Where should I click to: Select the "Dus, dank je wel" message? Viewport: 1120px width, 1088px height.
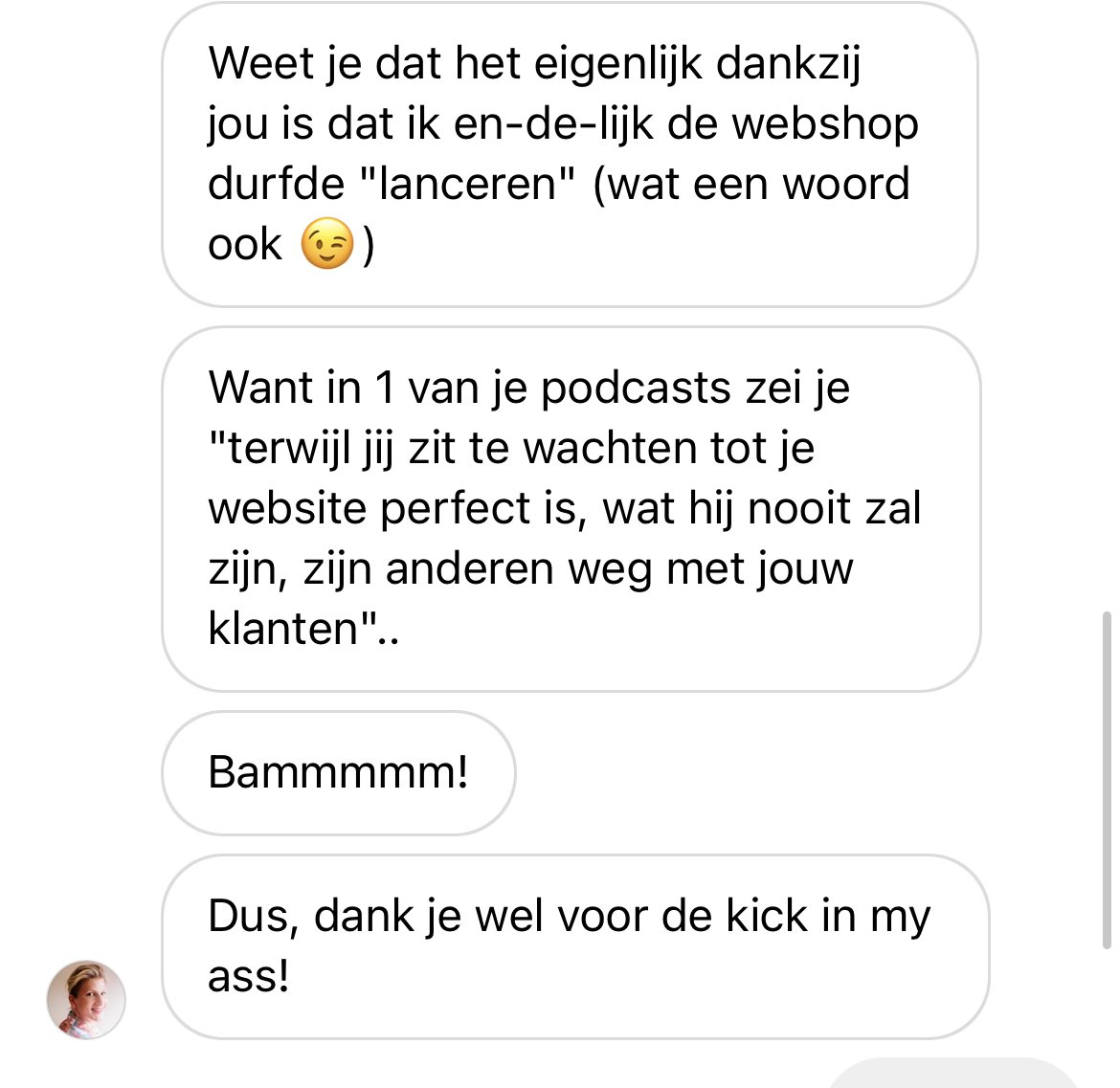point(575,946)
